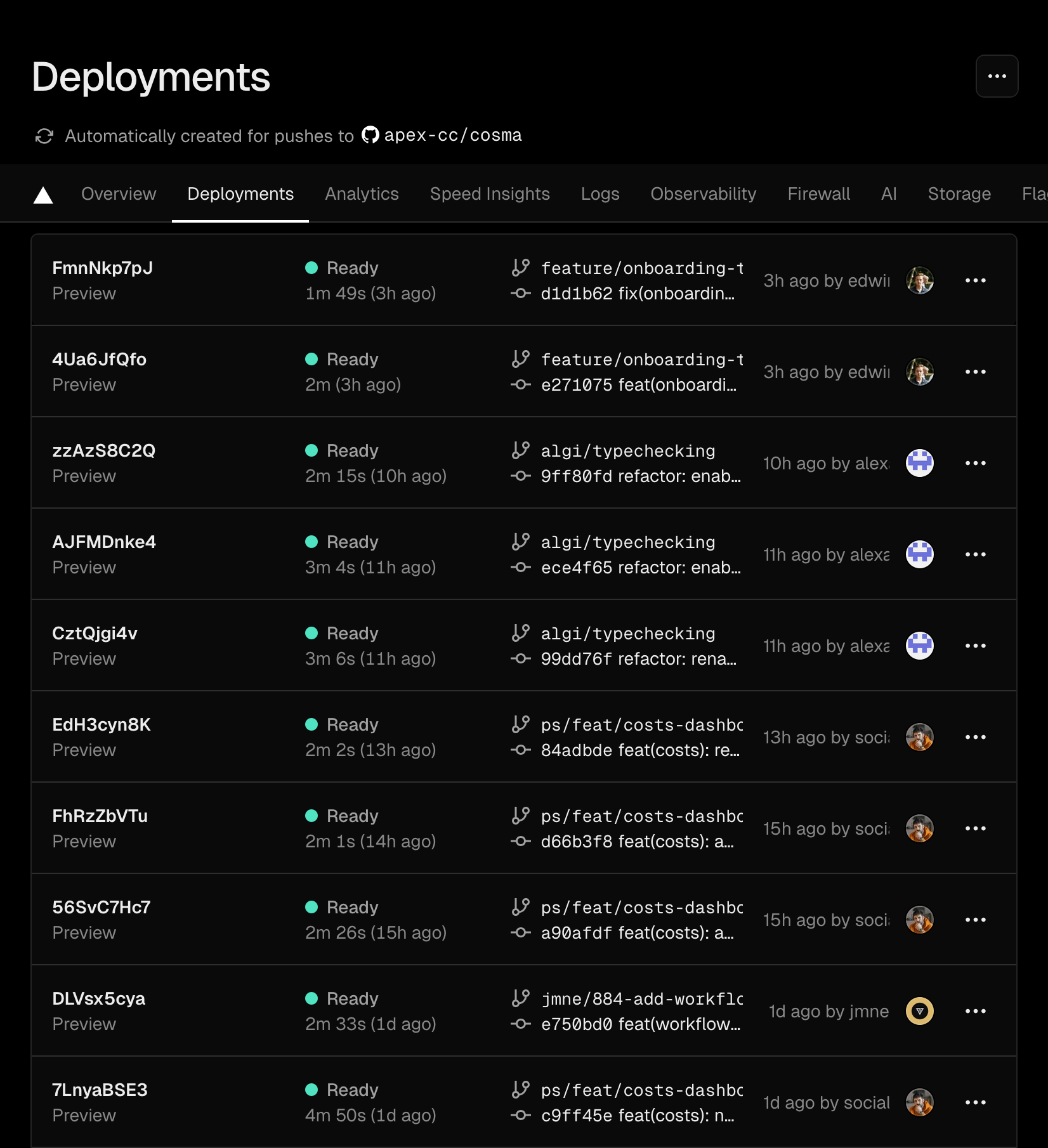This screenshot has width=1048, height=1148.
Task: Open deployment 4Ua6JfQfo
Action: pyautogui.click(x=99, y=359)
